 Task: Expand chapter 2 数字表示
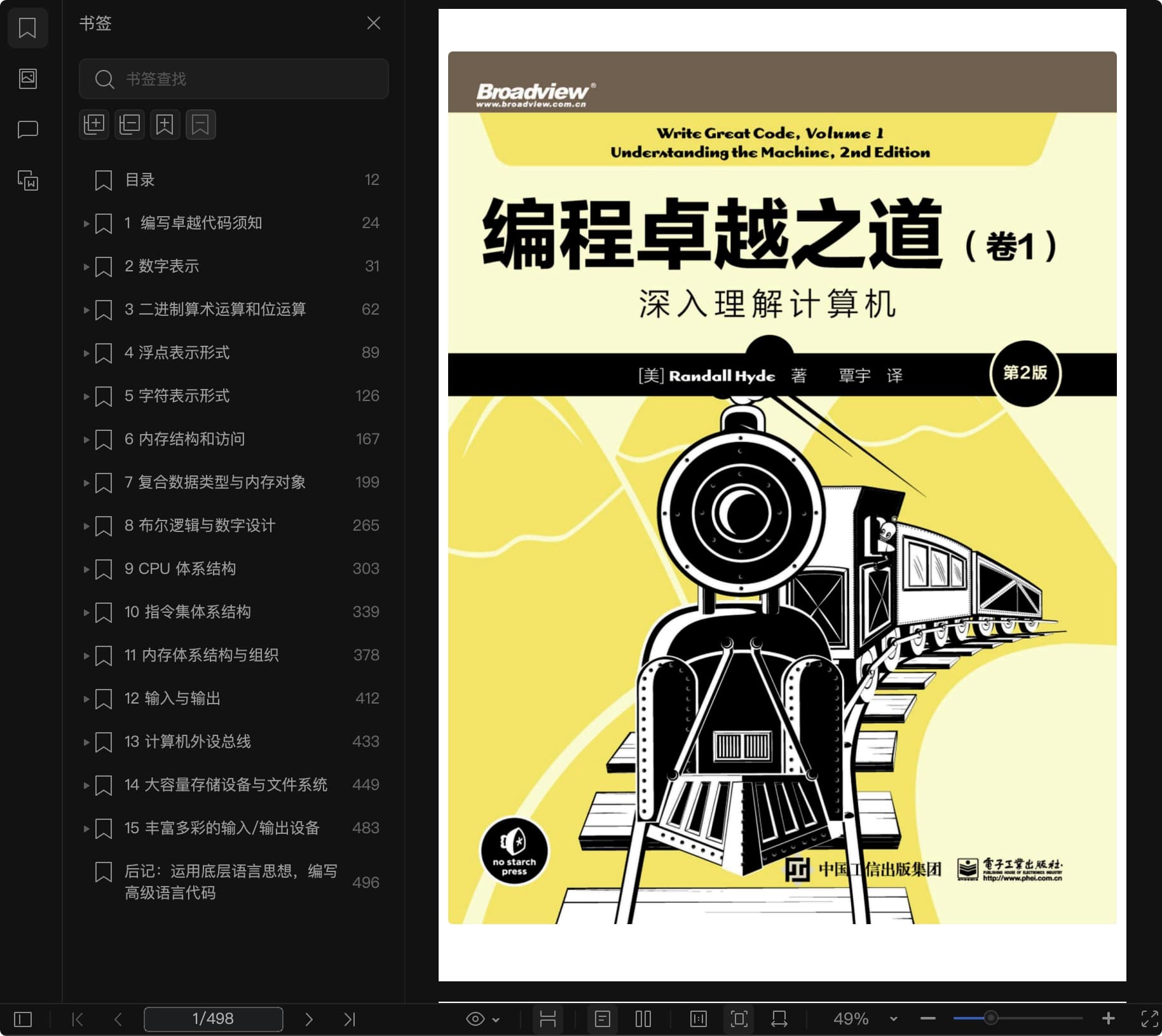pos(86,266)
